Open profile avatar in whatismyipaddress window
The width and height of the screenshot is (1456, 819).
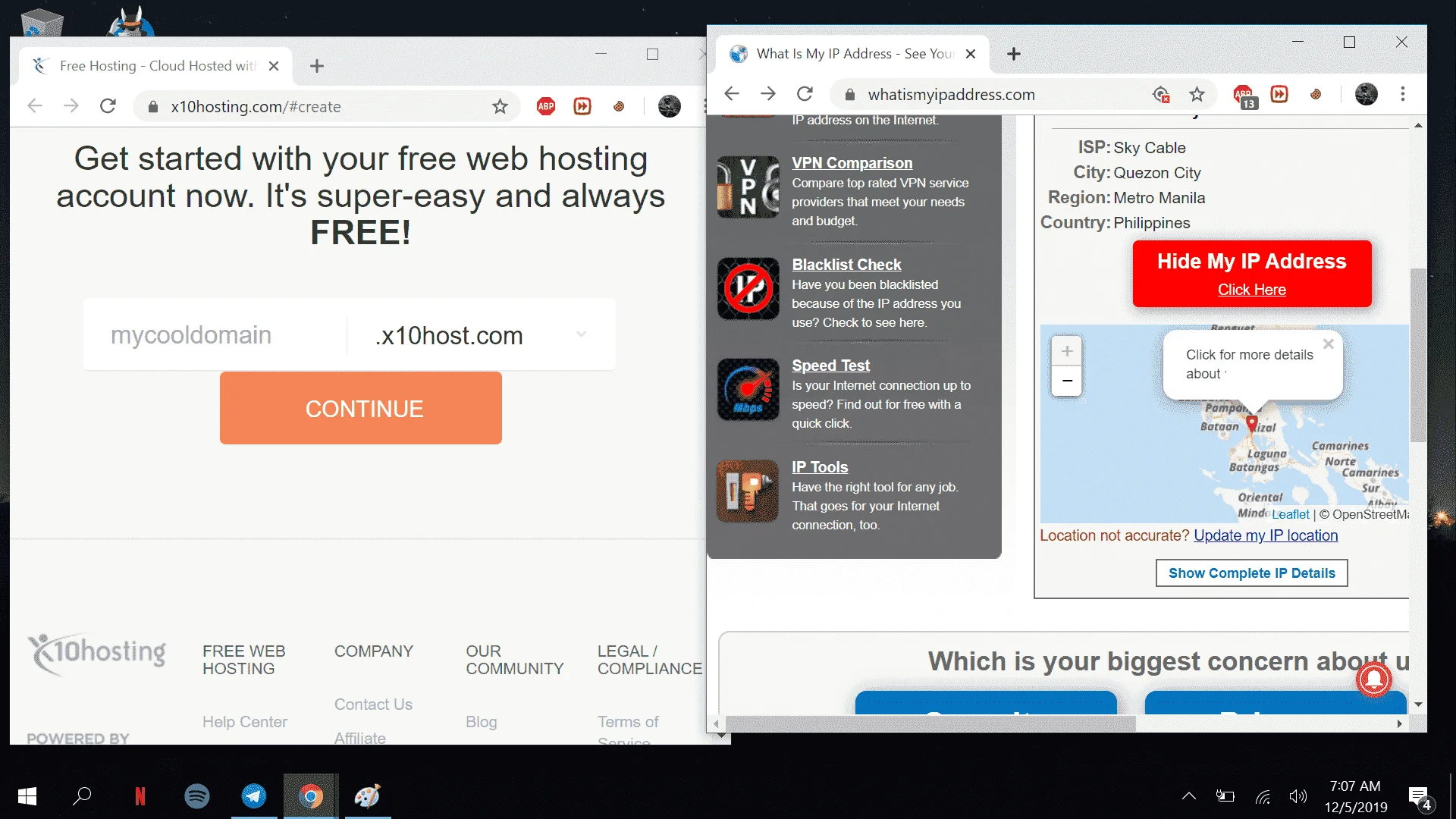1366,94
